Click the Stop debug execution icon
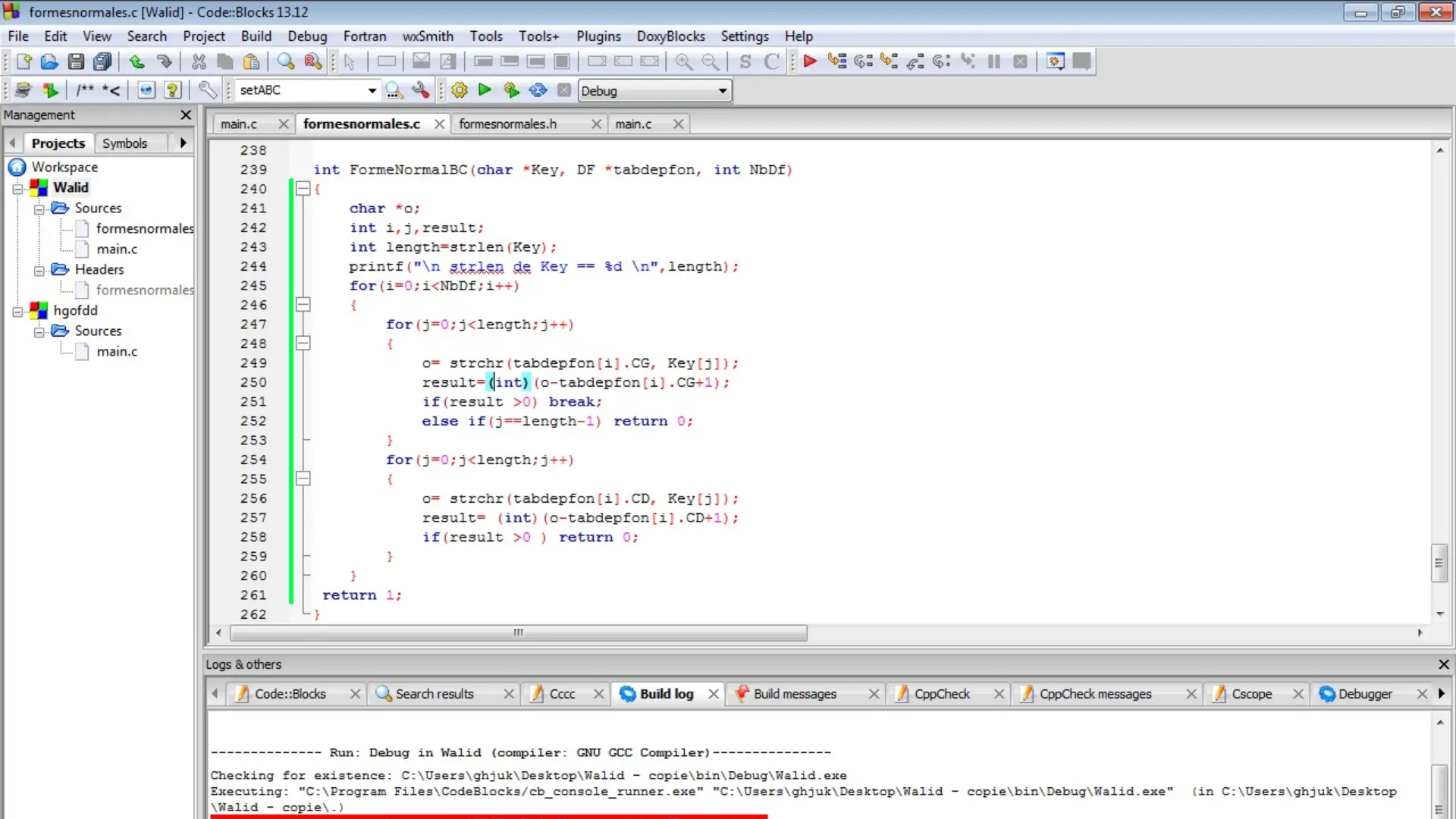Viewport: 1456px width, 819px height. (x=1020, y=62)
